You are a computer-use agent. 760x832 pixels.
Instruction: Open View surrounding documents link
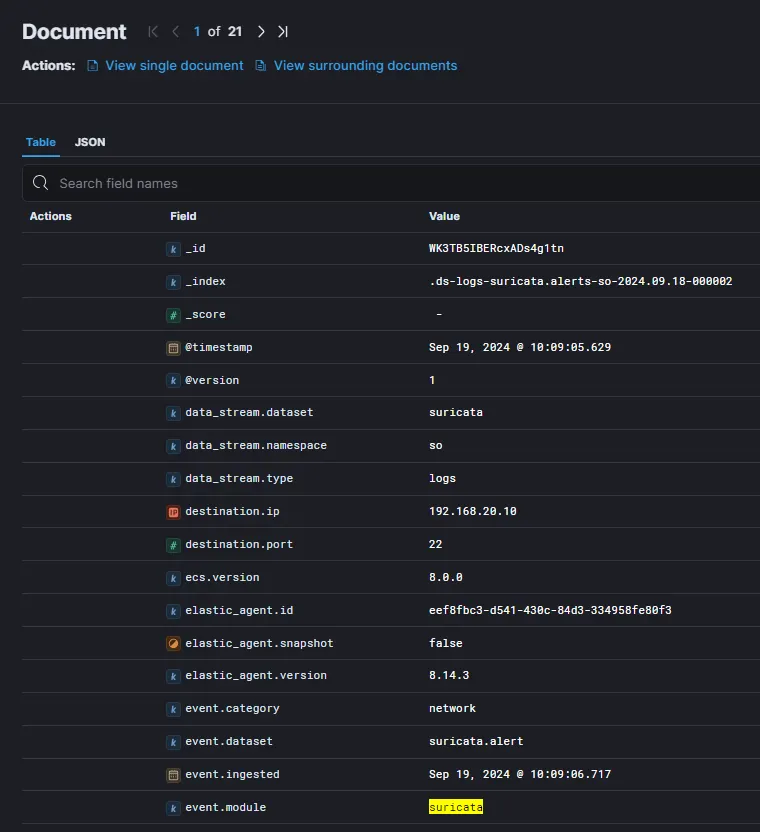(365, 66)
